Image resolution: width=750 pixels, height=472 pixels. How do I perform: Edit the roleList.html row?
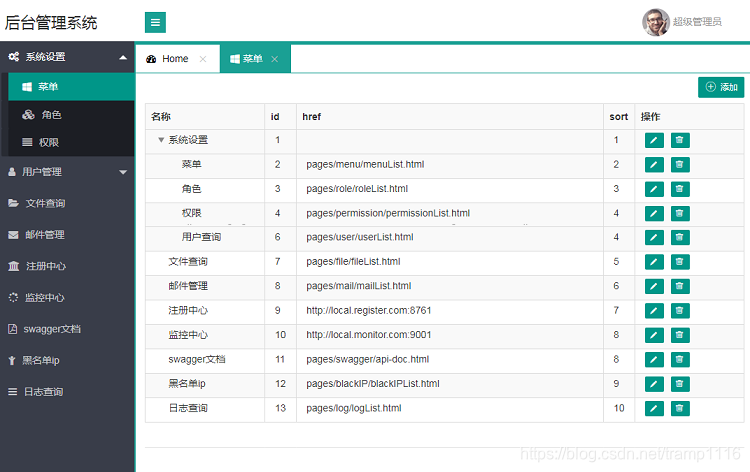[654, 189]
